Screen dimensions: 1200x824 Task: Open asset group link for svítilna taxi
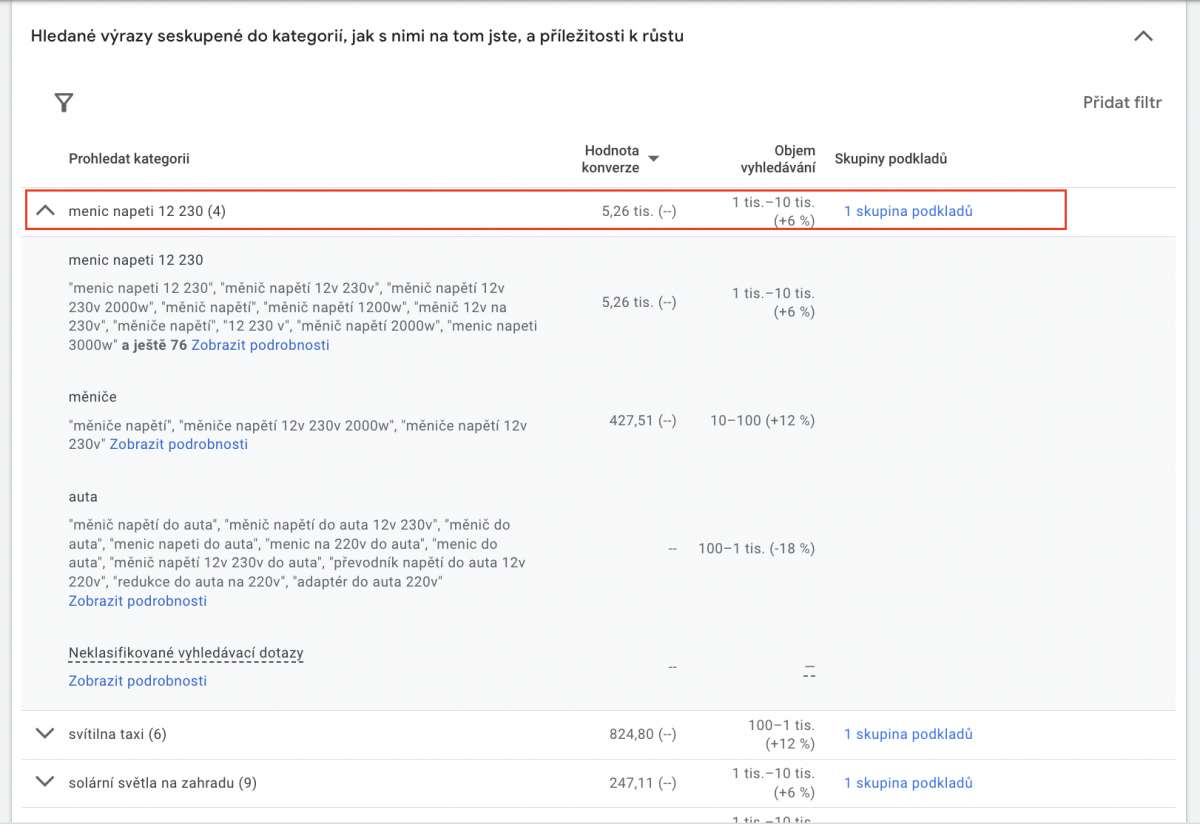[907, 734]
